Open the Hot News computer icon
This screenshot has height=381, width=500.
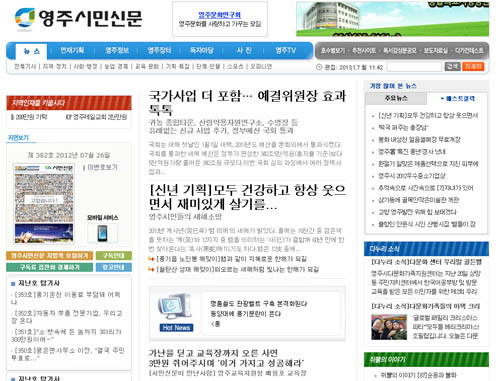pyautogui.click(x=176, y=312)
